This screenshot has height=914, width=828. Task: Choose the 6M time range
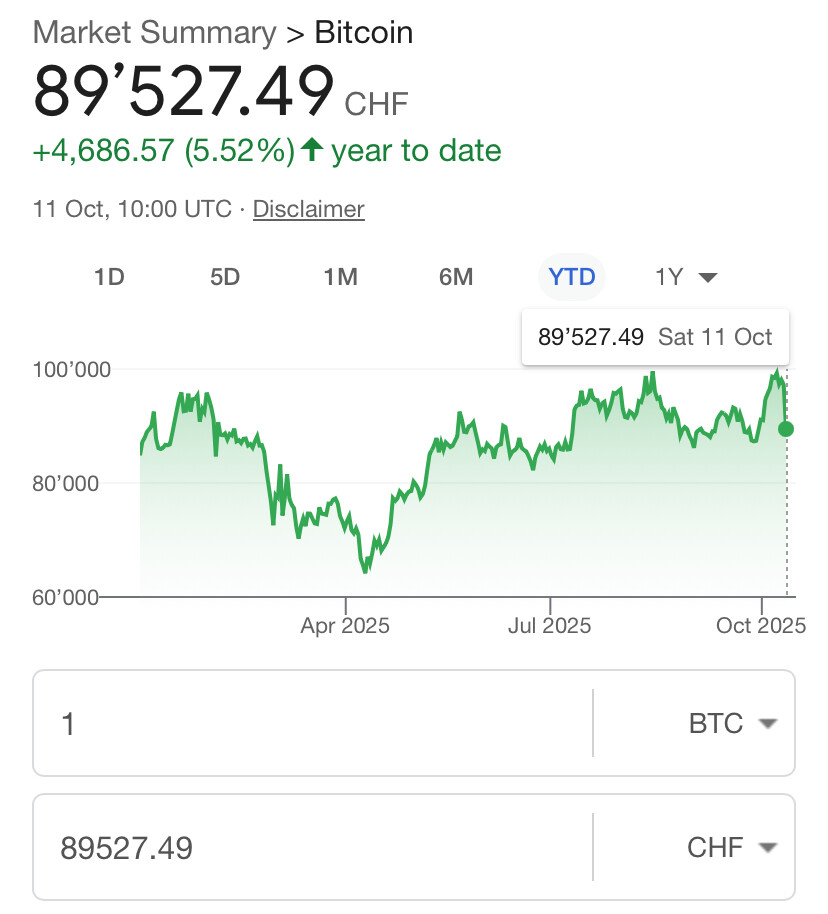point(456,277)
